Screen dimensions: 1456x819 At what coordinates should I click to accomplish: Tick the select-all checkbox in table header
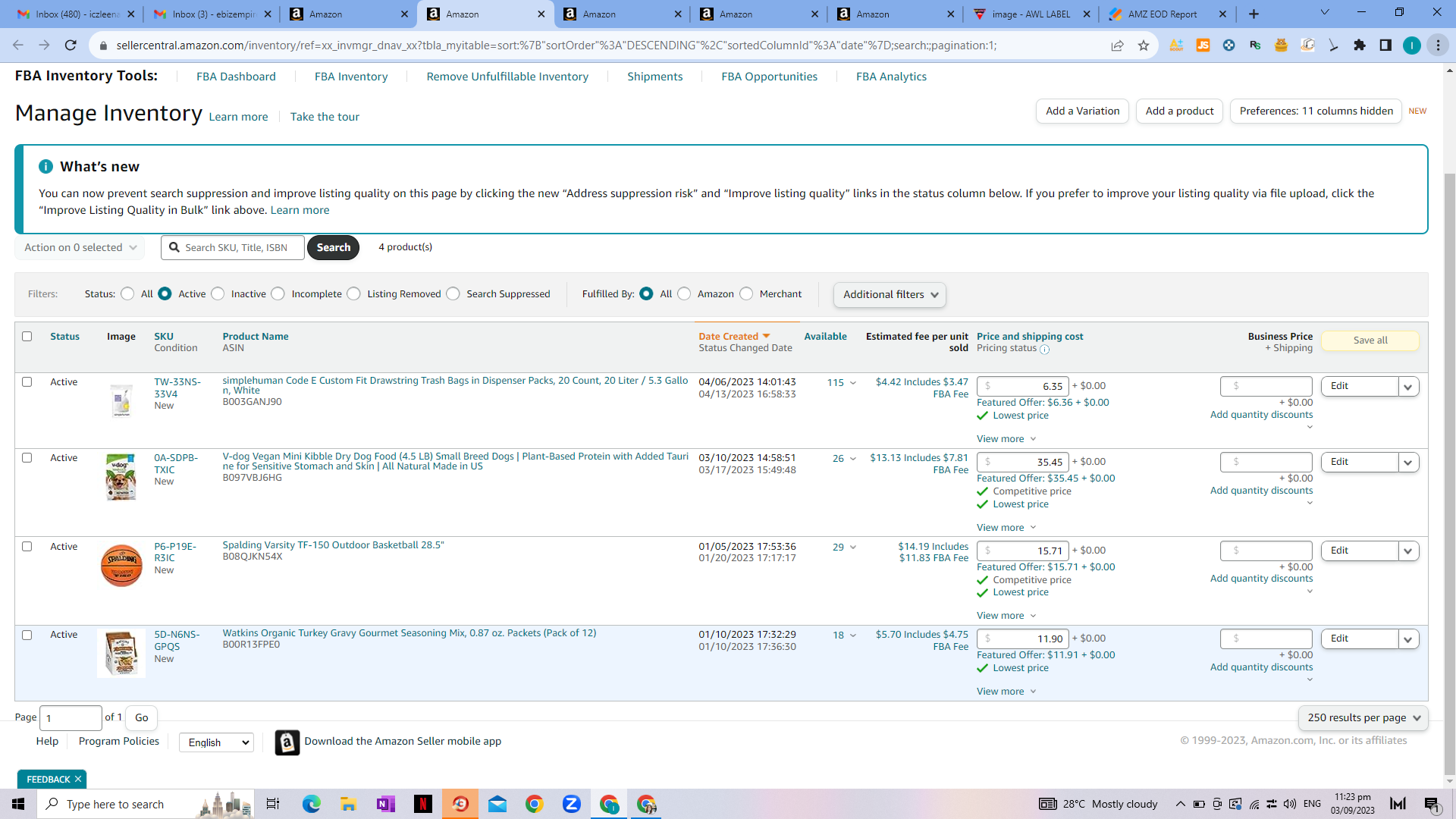[x=27, y=336]
